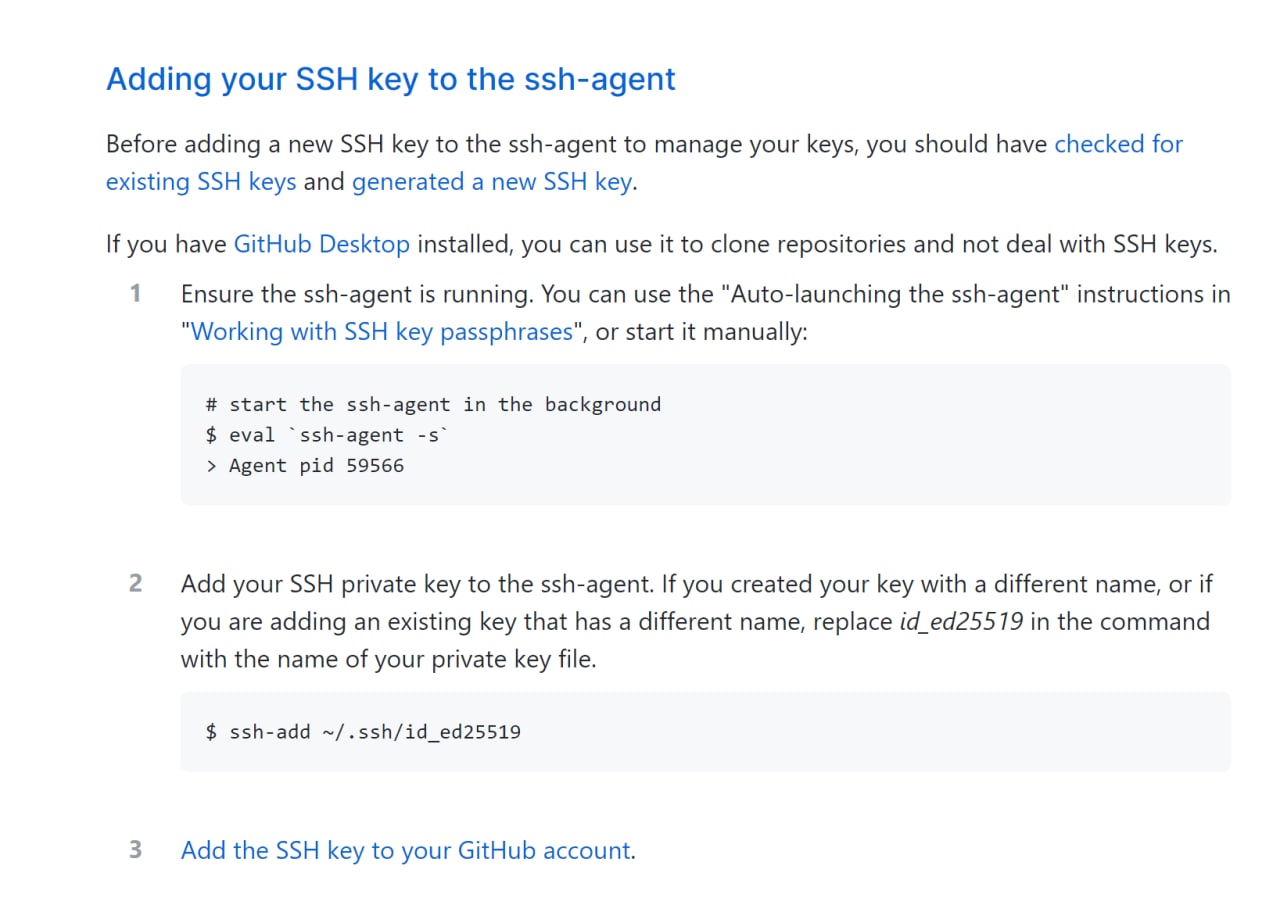Screen dimensions: 1280x905
Task: Open 'Working with SSH key passphrases' link
Action: pyautogui.click(x=382, y=332)
